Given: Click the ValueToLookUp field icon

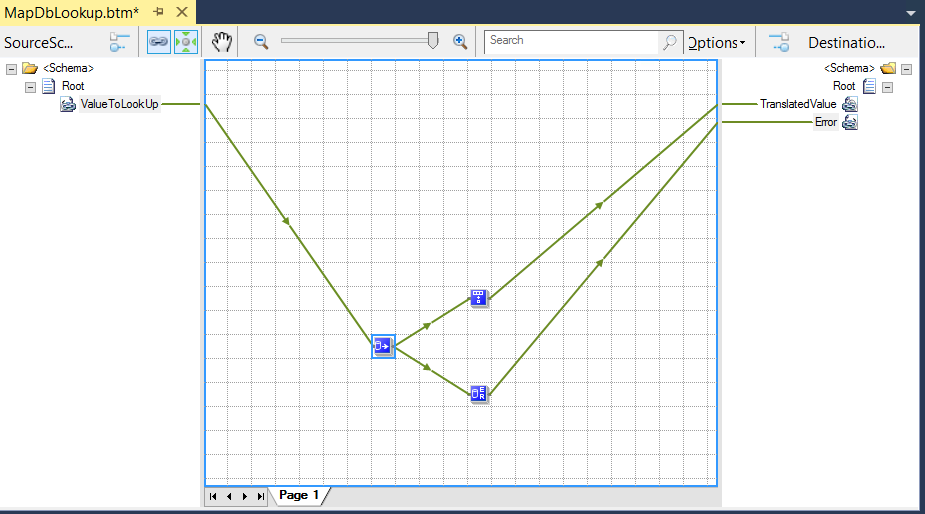Looking at the screenshot, I should [68, 105].
